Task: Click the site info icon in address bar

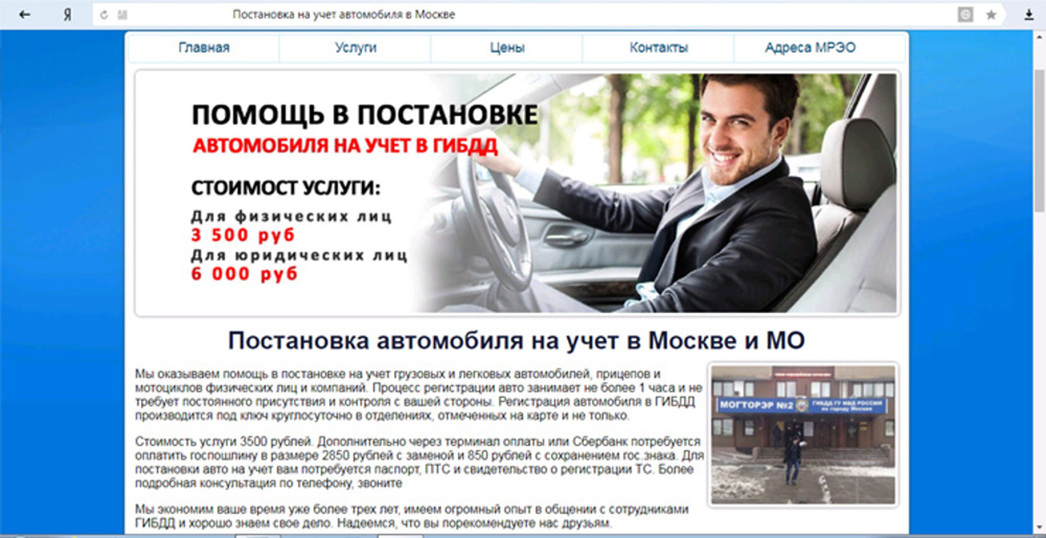Action: tap(122, 15)
